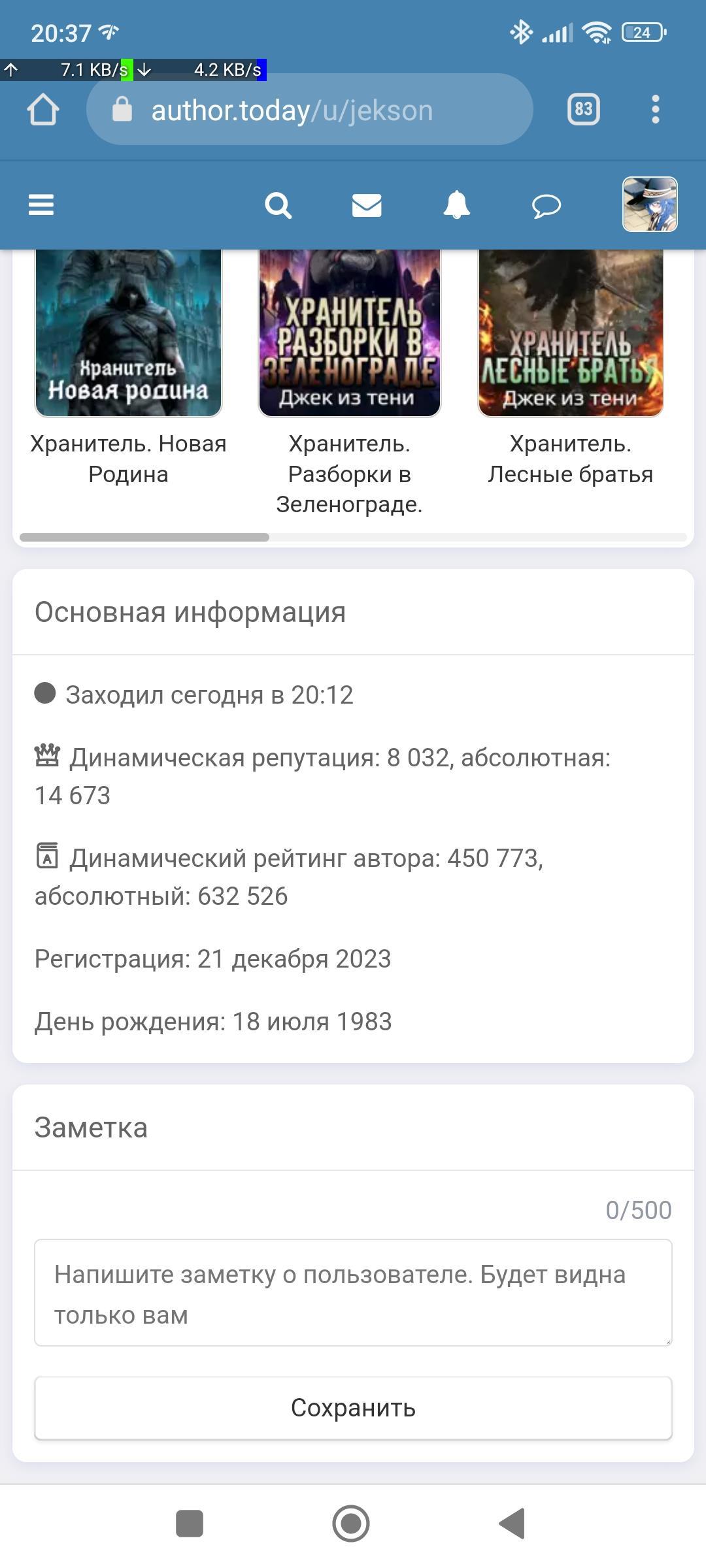Screen dimensions: 706x1568
Task: Click title link Хранитель. Лесные братья
Action: (571, 459)
